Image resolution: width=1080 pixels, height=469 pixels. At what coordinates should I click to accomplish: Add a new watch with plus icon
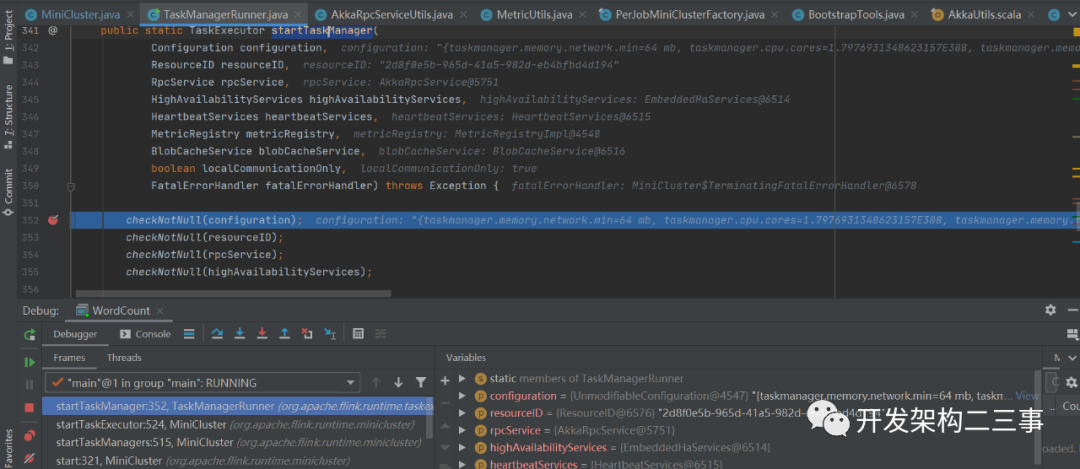pyautogui.click(x=444, y=379)
